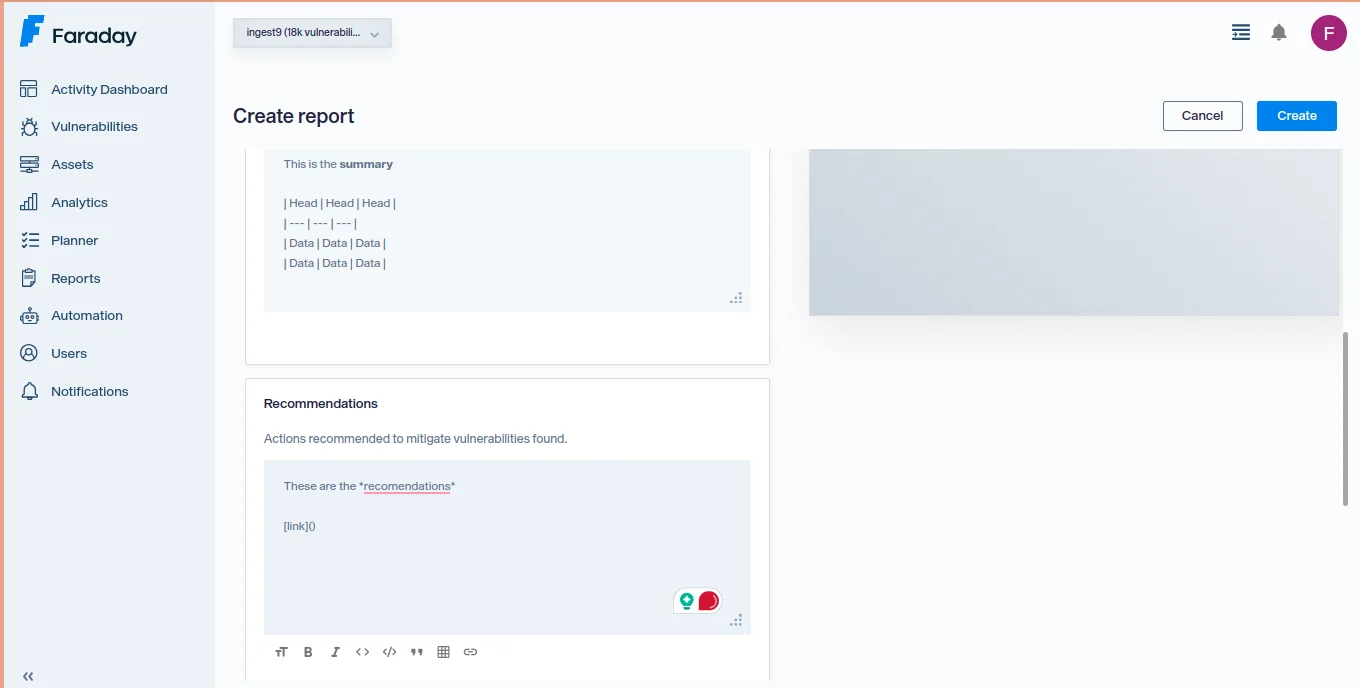This screenshot has height=688, width=1360.
Task: Toggle italic formatting in the editor toolbar
Action: coord(335,651)
